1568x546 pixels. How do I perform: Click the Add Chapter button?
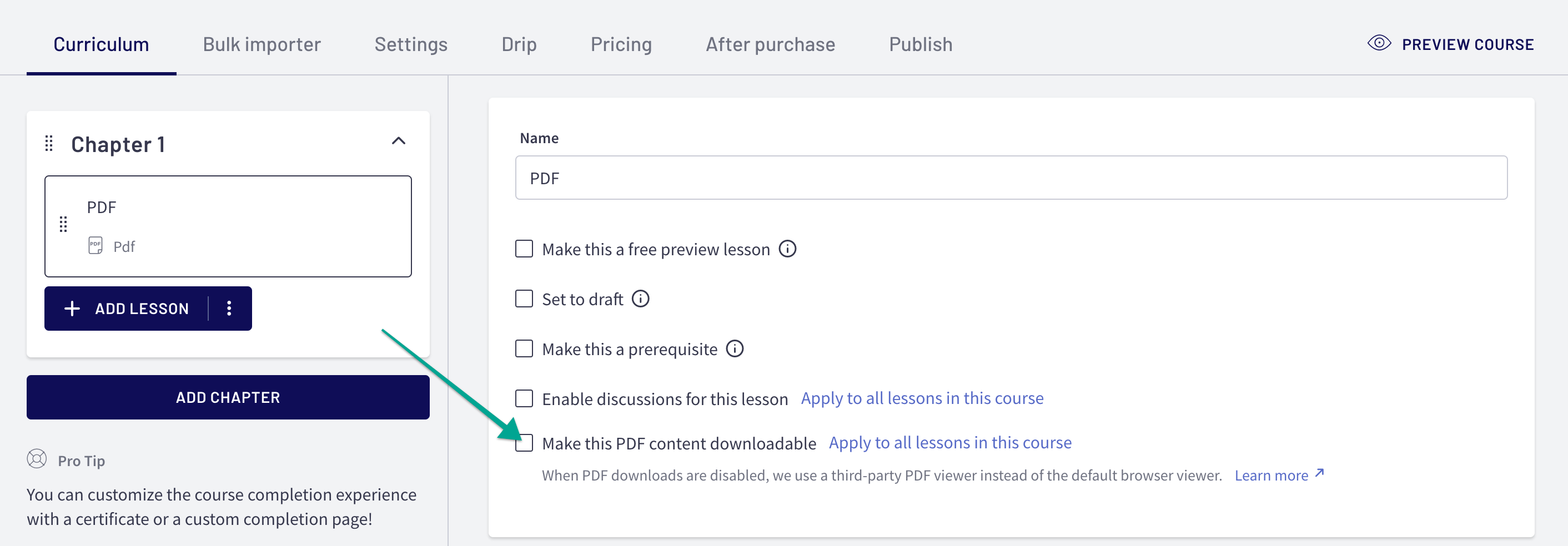228,397
